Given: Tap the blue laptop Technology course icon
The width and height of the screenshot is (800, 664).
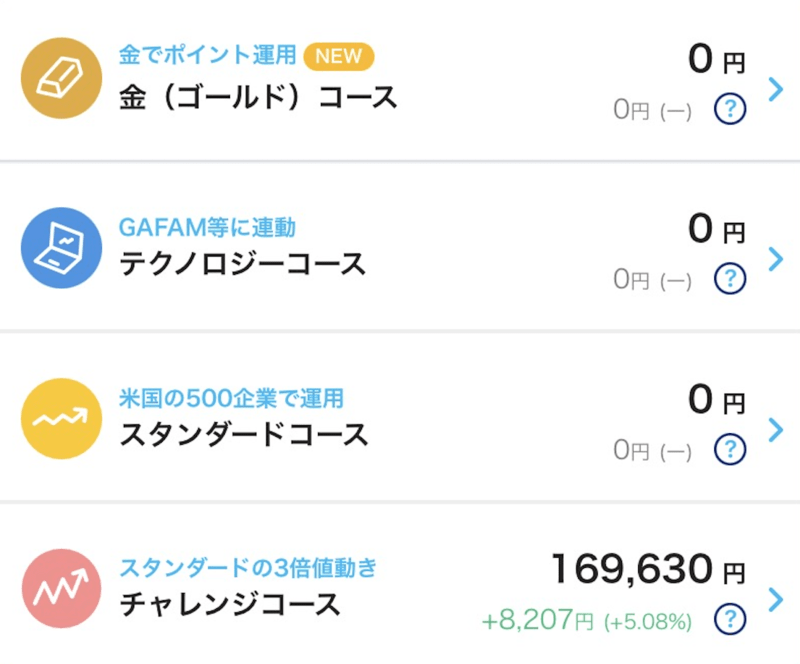Looking at the screenshot, I should click(61, 248).
